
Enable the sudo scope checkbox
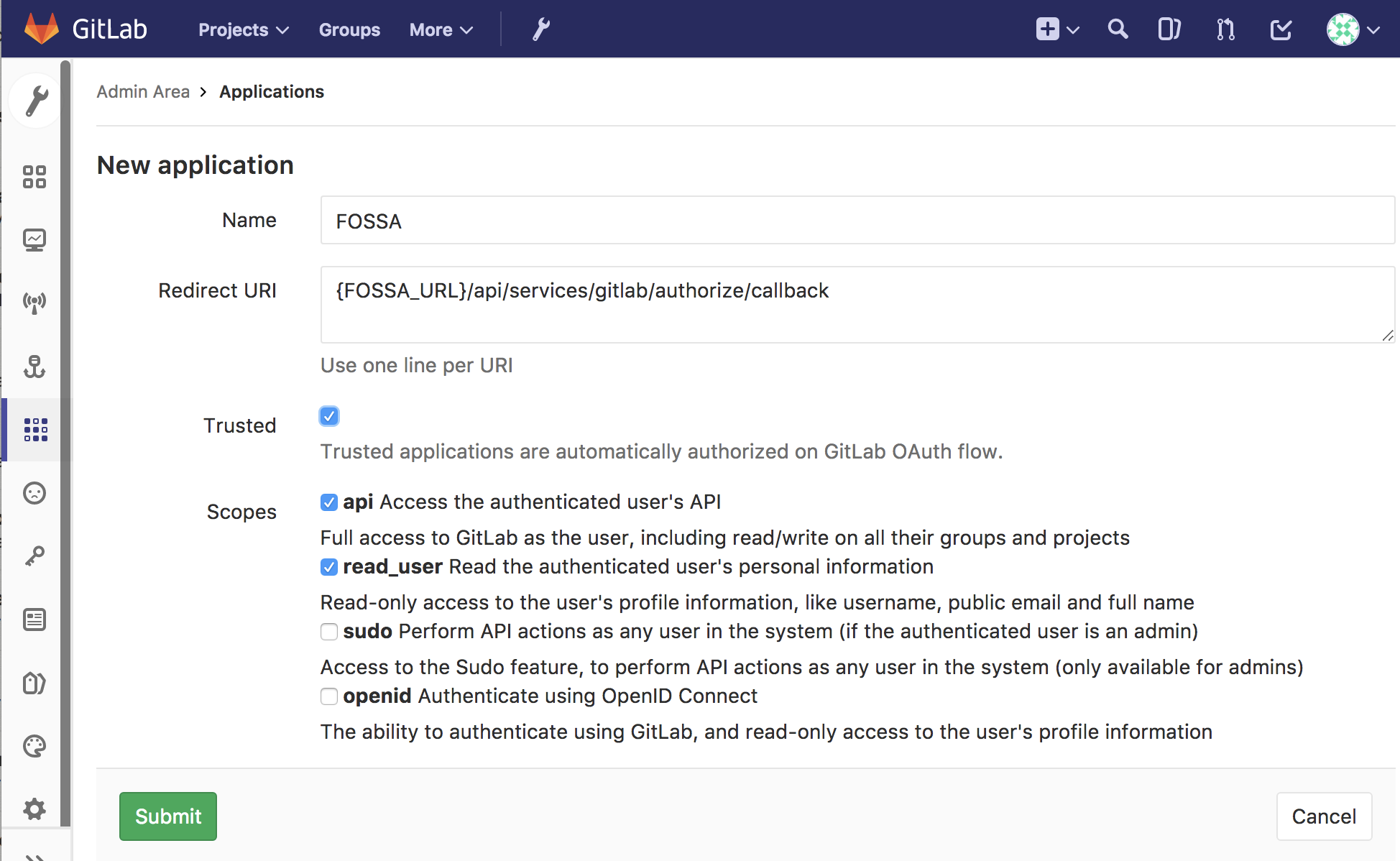click(329, 631)
